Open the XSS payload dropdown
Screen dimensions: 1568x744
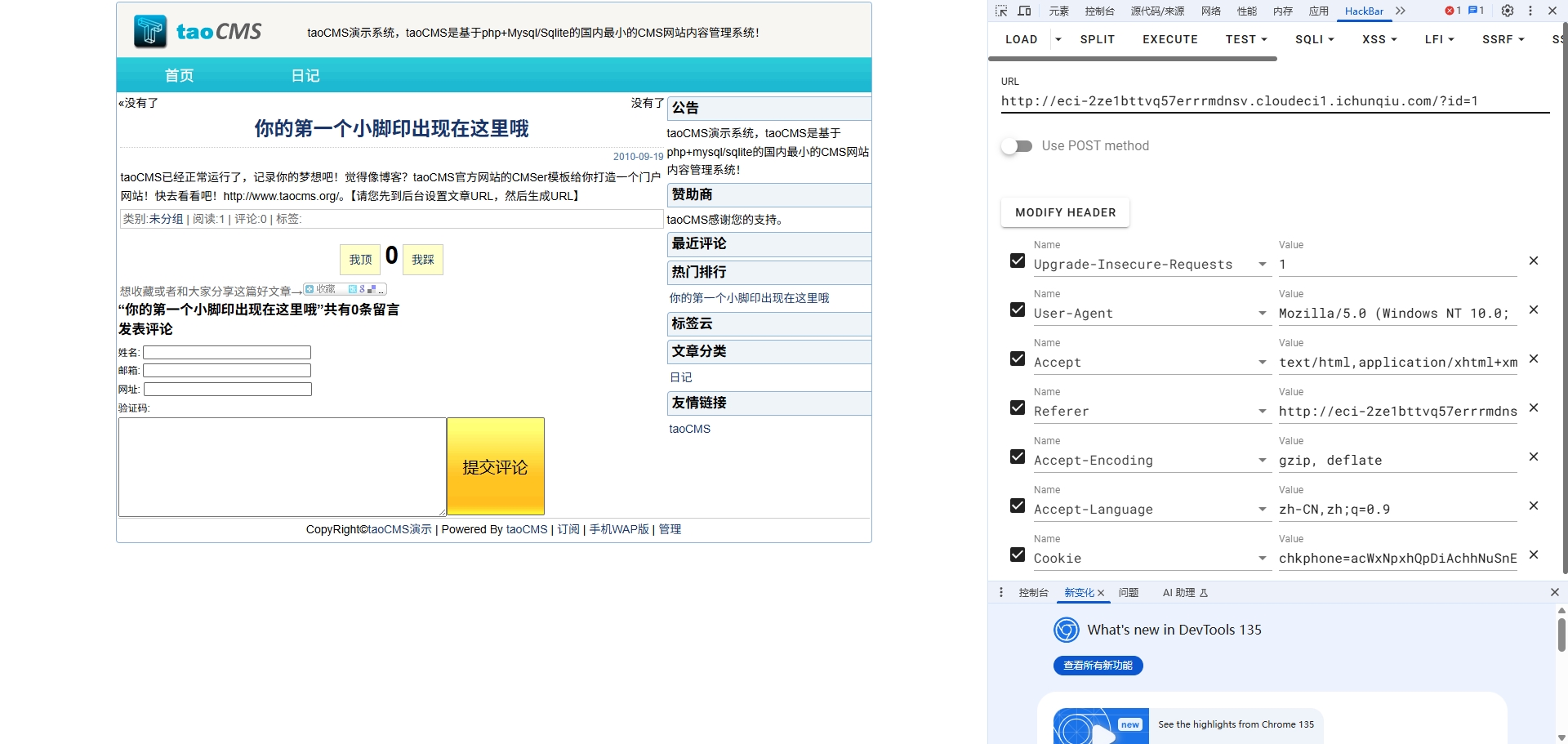pos(1379,39)
